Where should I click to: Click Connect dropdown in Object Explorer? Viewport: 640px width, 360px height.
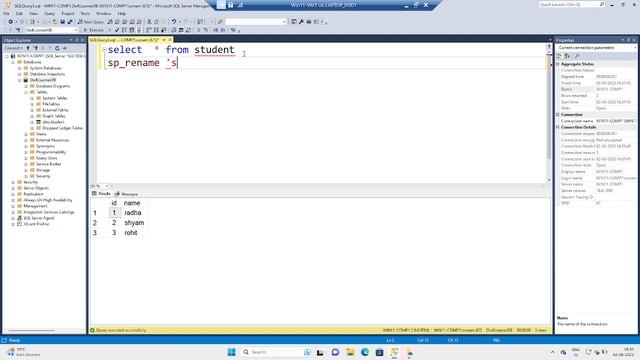tap(13, 48)
